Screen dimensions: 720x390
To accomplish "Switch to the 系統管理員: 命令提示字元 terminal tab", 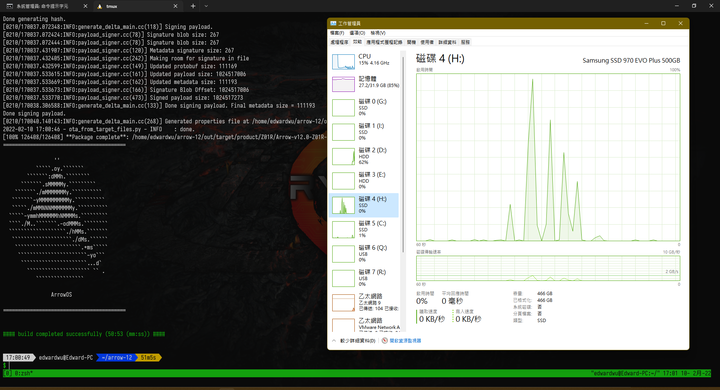I will 46,6.
